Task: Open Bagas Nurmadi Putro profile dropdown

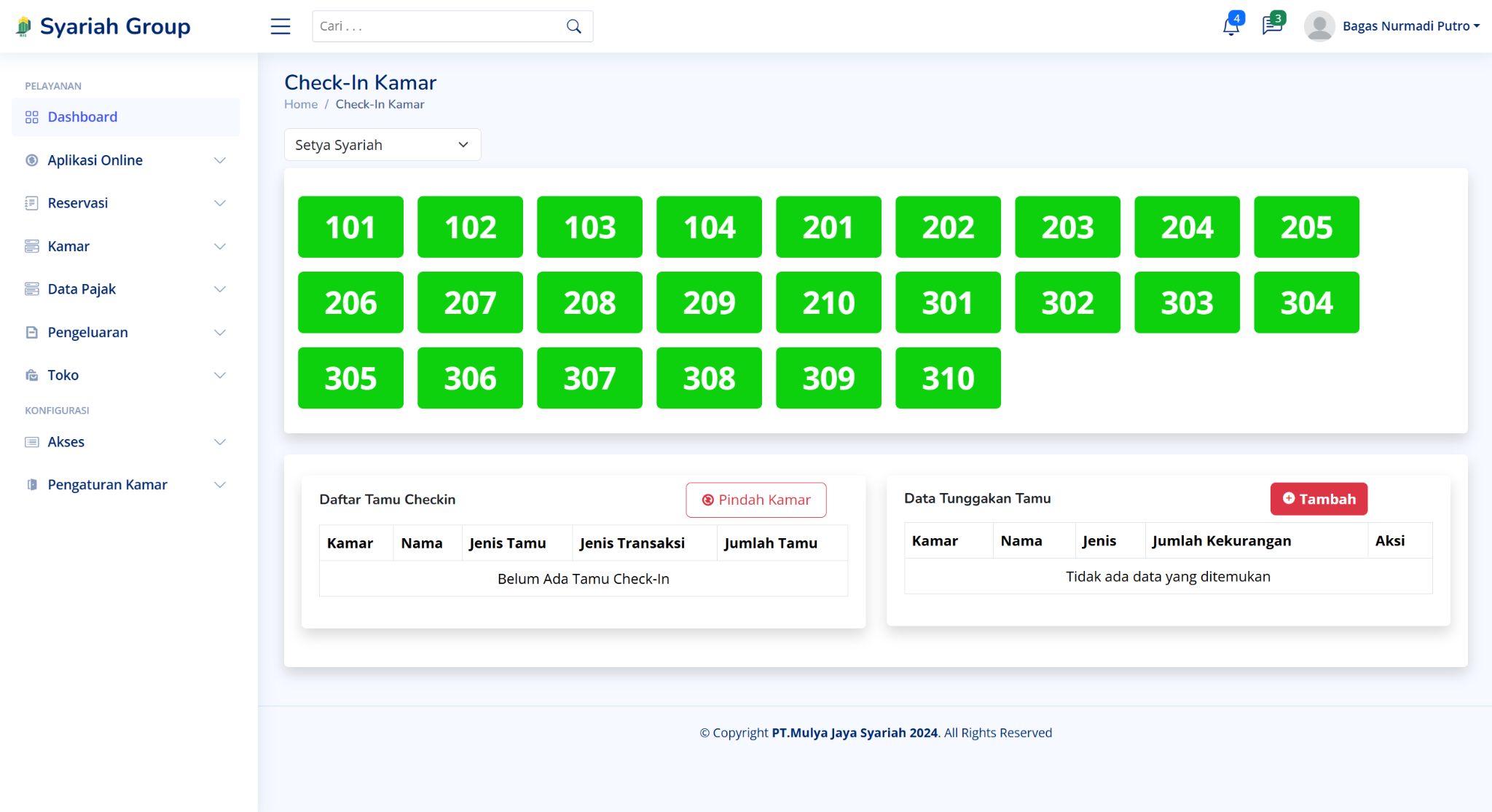Action: [1410, 26]
